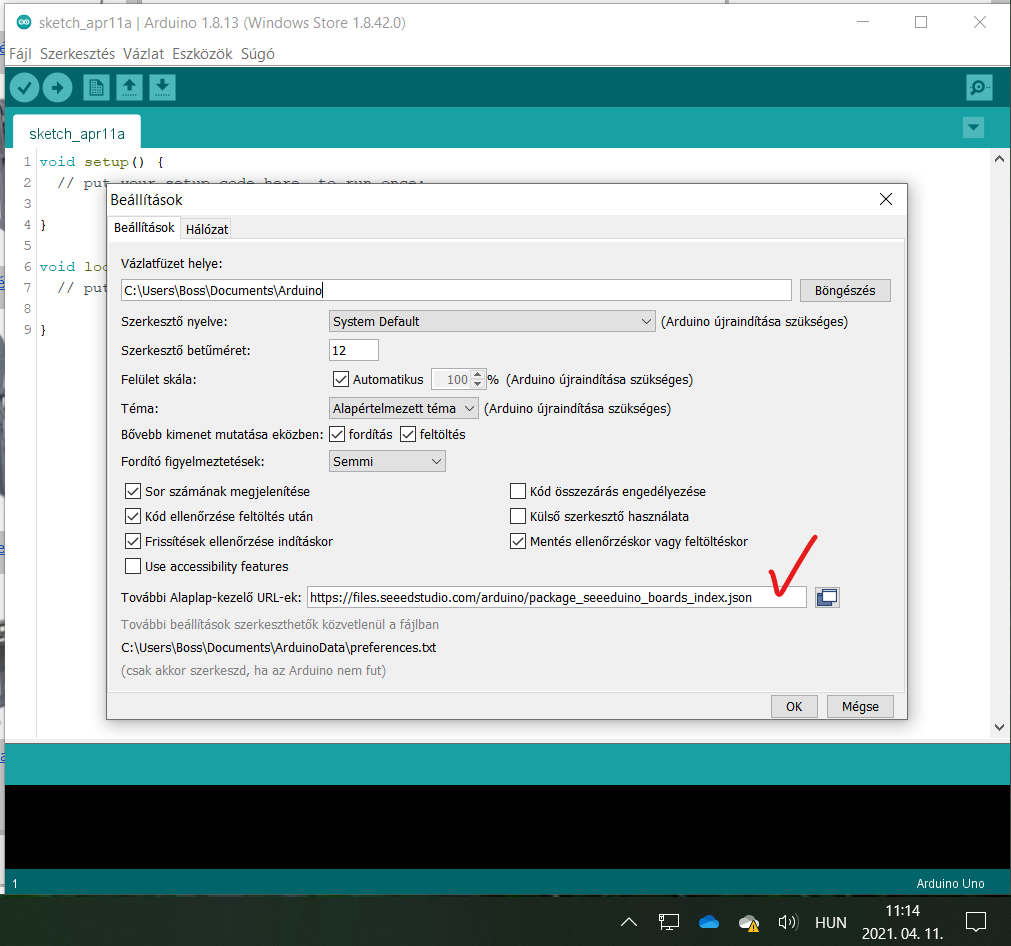Click the Mégse cancel button
Image resolution: width=1011 pixels, height=946 pixels.
[x=860, y=707]
